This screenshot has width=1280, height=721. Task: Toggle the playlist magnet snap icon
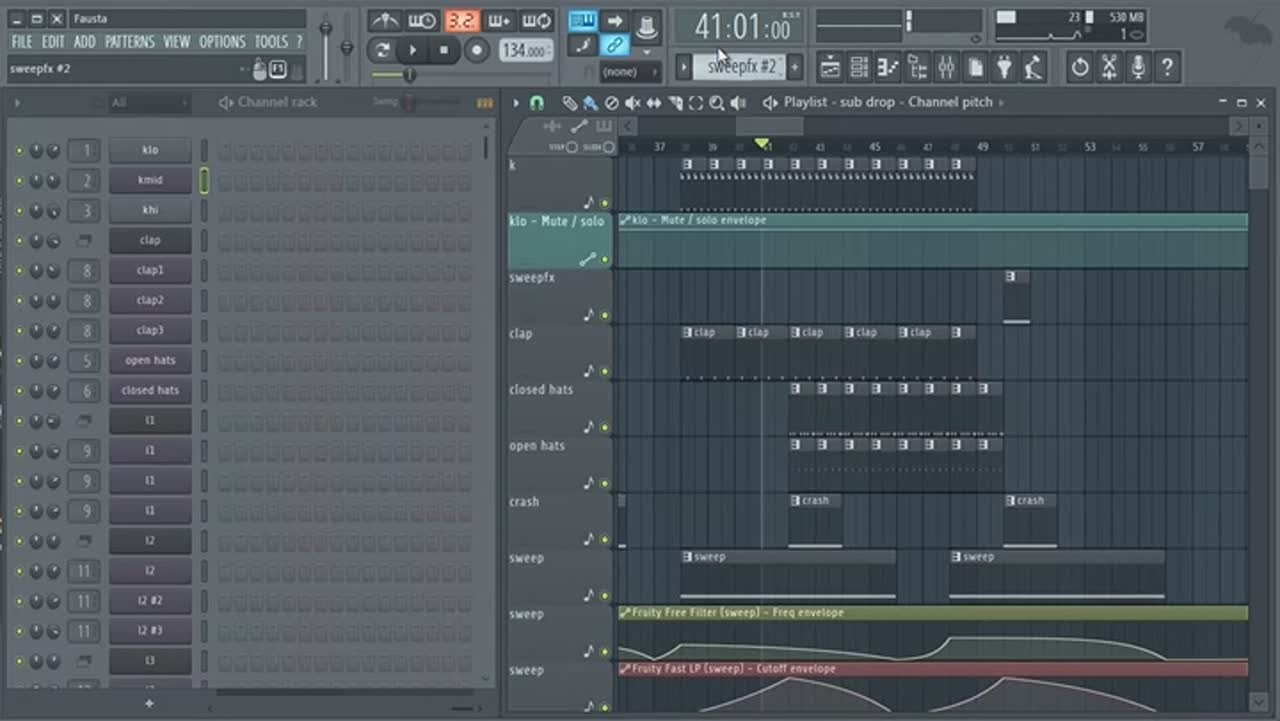(537, 103)
